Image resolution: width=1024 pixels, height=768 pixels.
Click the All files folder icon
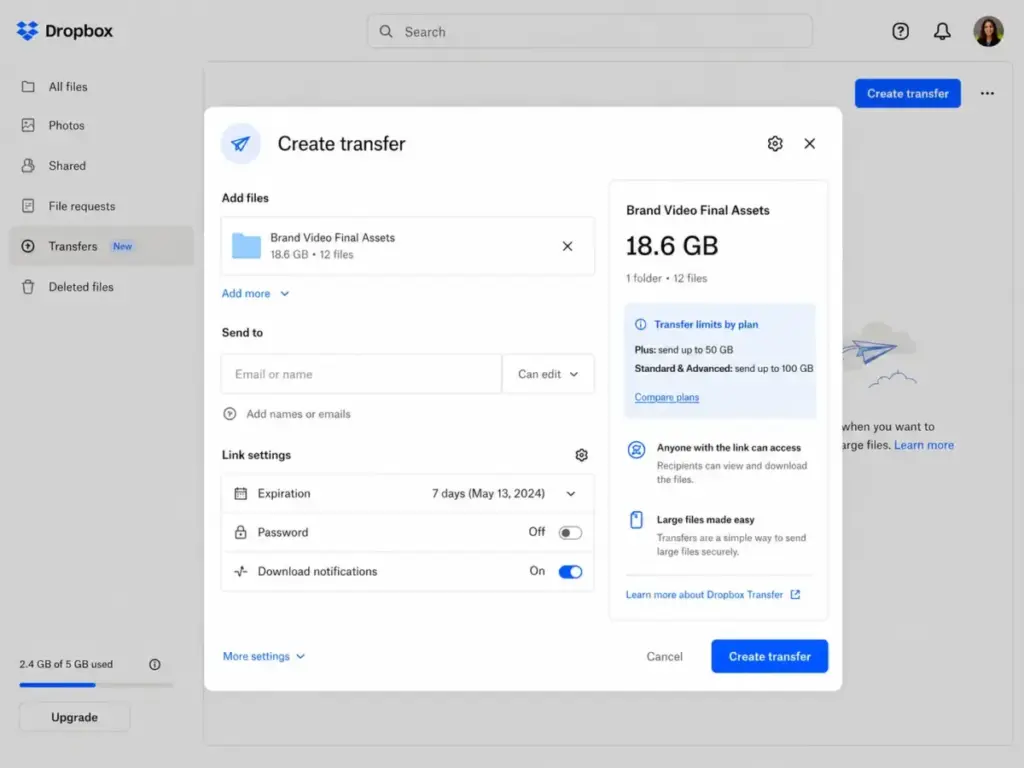click(x=27, y=86)
